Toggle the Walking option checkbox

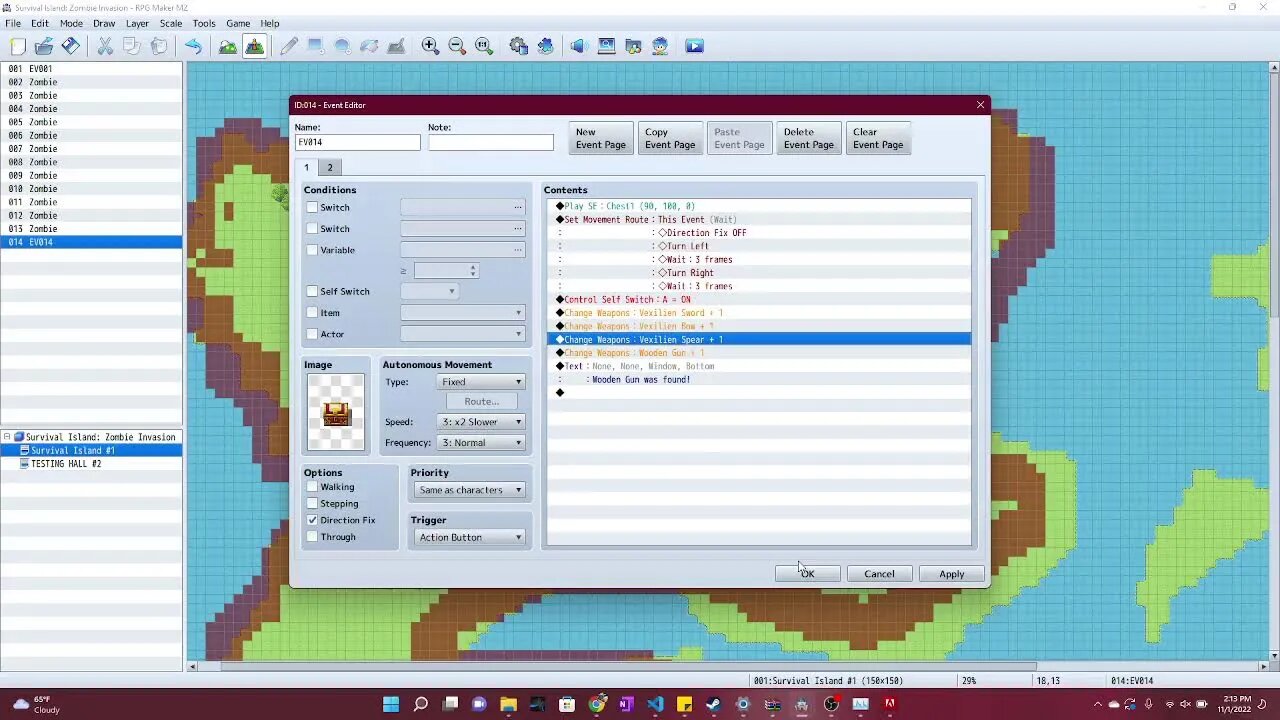(x=312, y=487)
